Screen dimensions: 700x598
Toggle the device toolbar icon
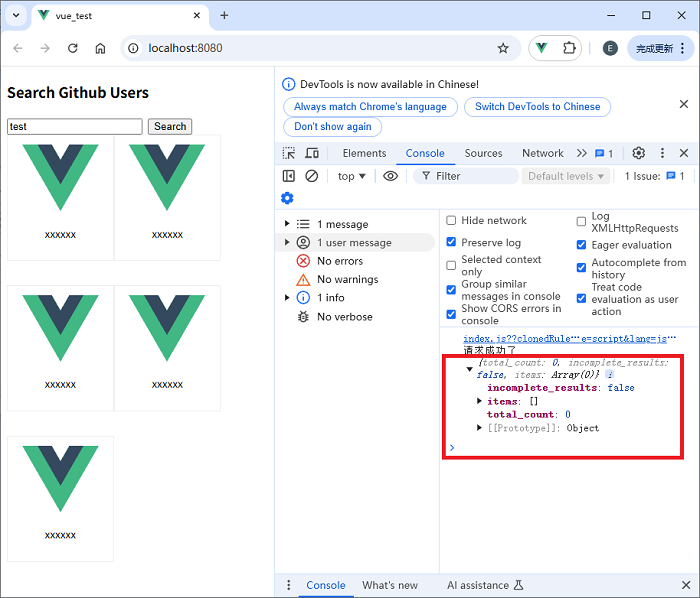pos(312,153)
